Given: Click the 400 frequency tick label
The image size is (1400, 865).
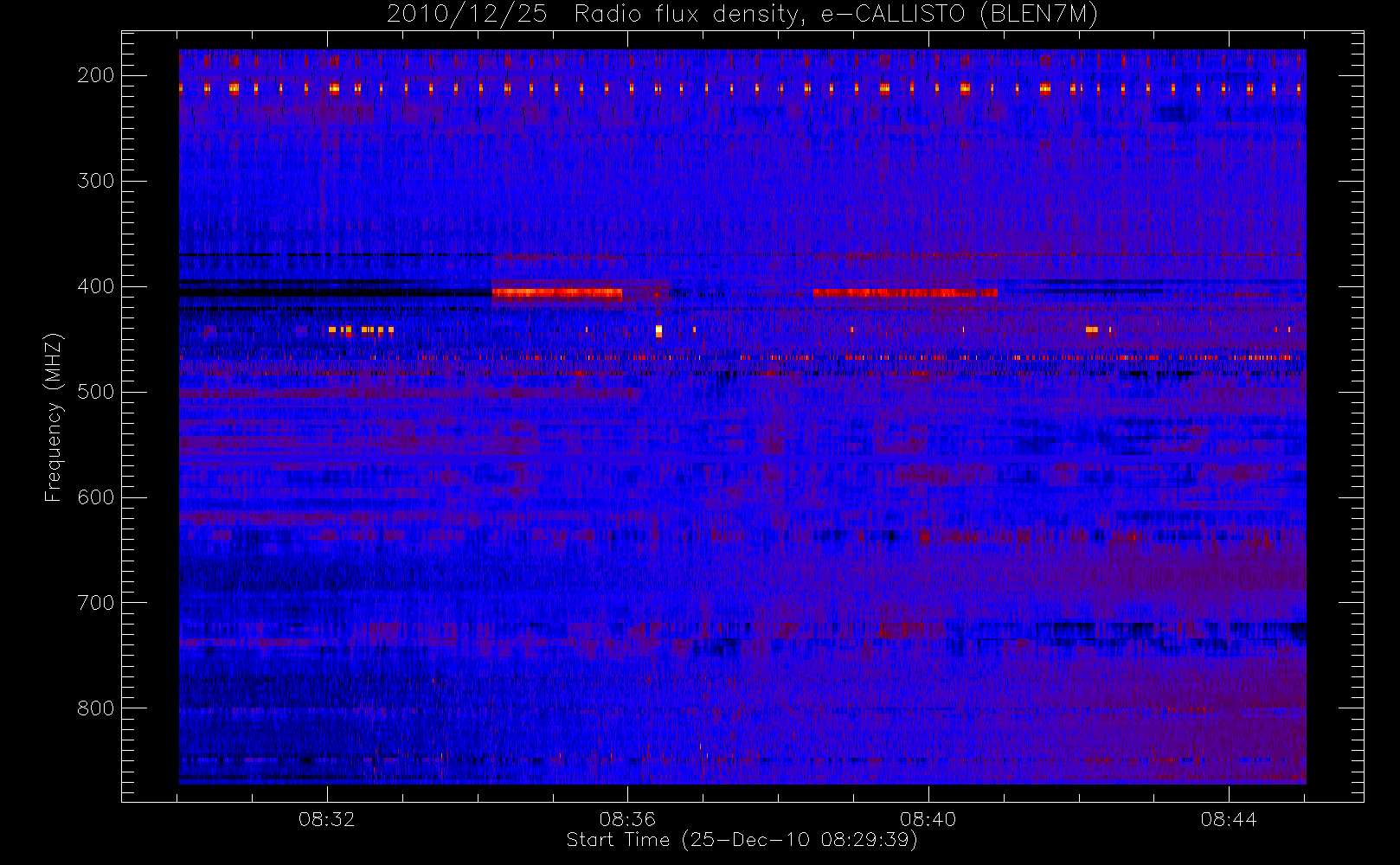Looking at the screenshot, I should (96, 286).
